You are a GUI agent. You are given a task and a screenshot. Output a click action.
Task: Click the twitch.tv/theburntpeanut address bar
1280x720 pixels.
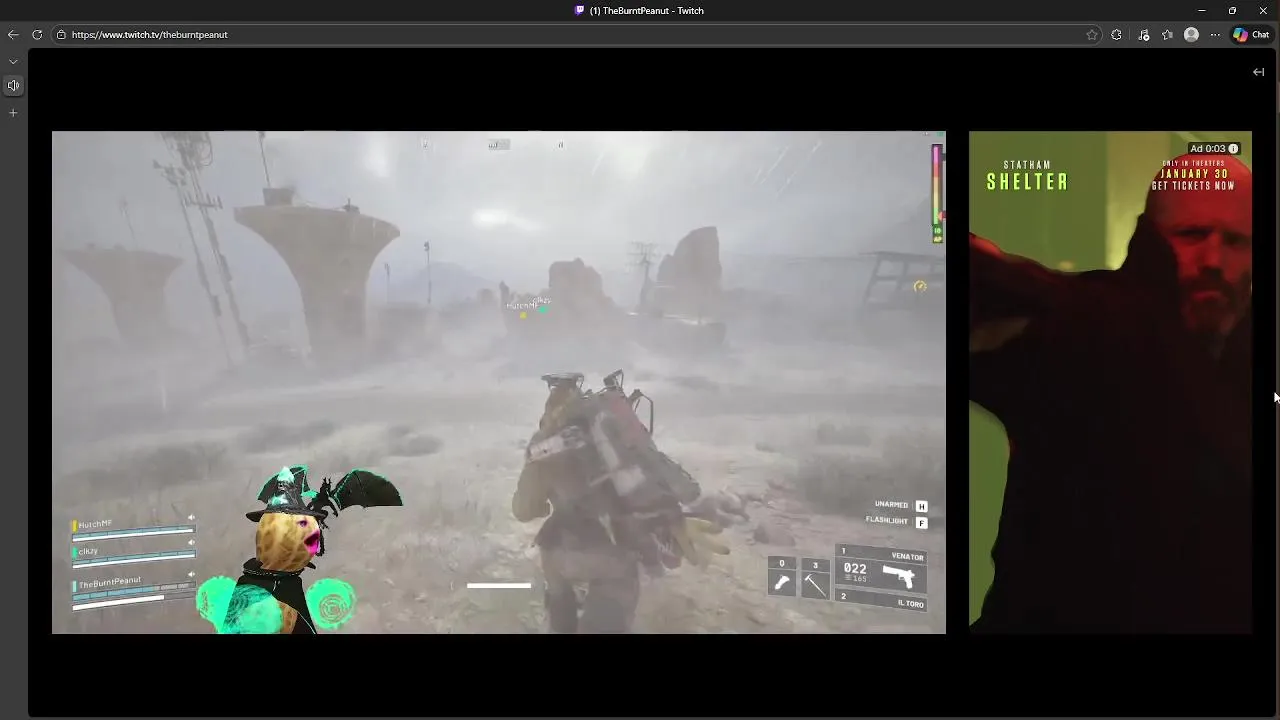[x=575, y=34]
